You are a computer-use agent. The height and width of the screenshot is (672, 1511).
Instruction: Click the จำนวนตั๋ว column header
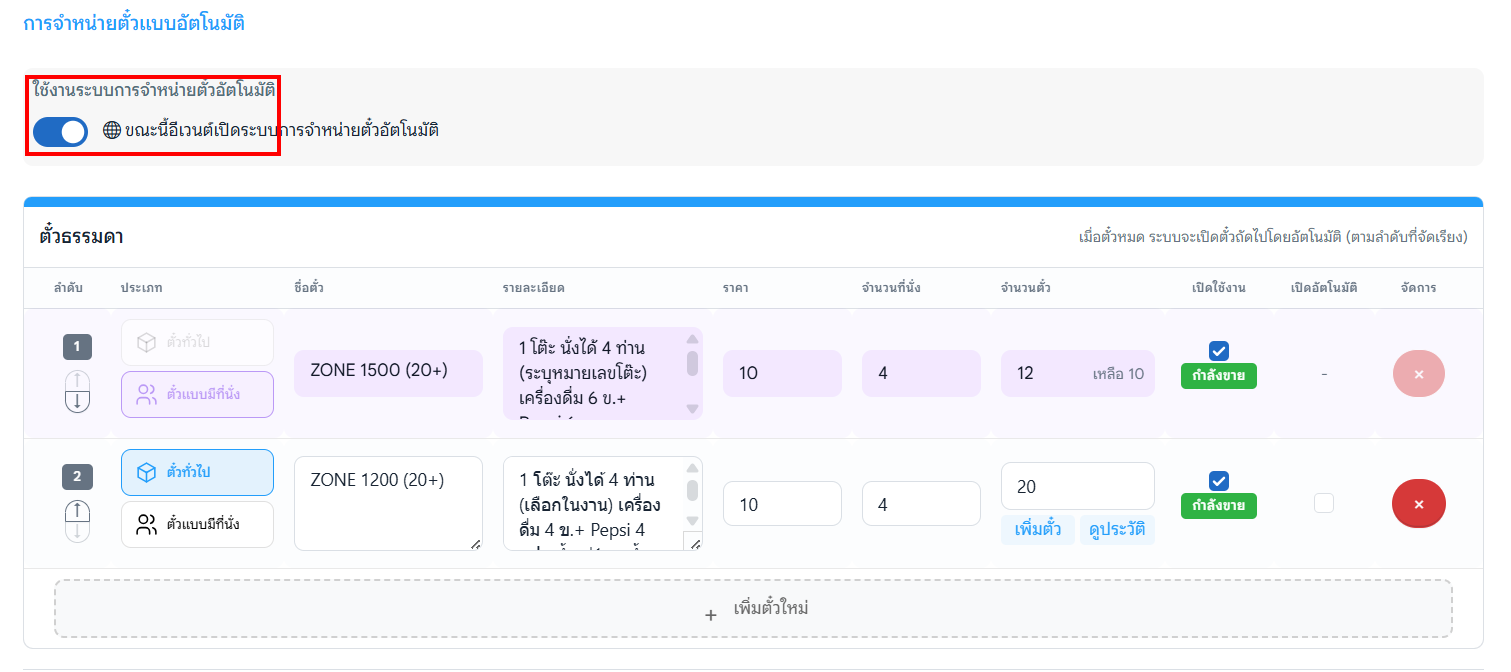[x=1025, y=288]
